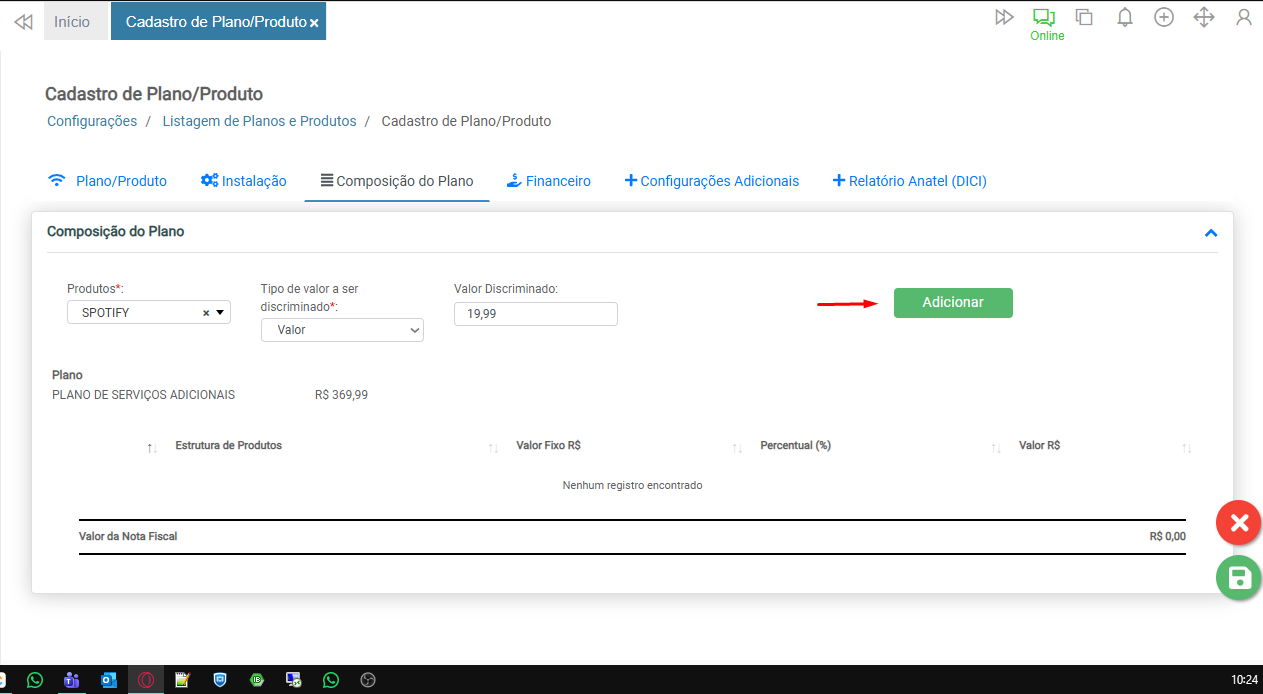Screen dimensions: 1263x694
Task: Clear the SPOTIFY product selection
Action: [206, 313]
